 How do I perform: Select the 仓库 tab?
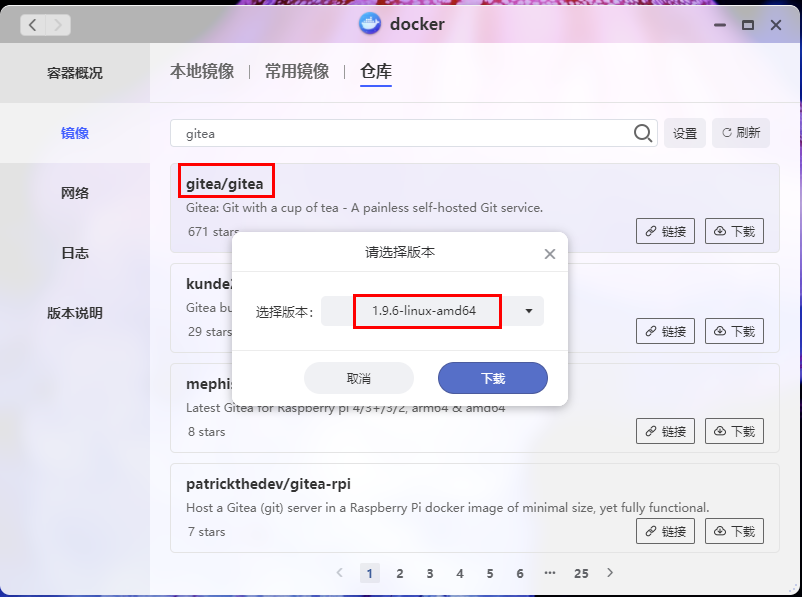coord(376,71)
